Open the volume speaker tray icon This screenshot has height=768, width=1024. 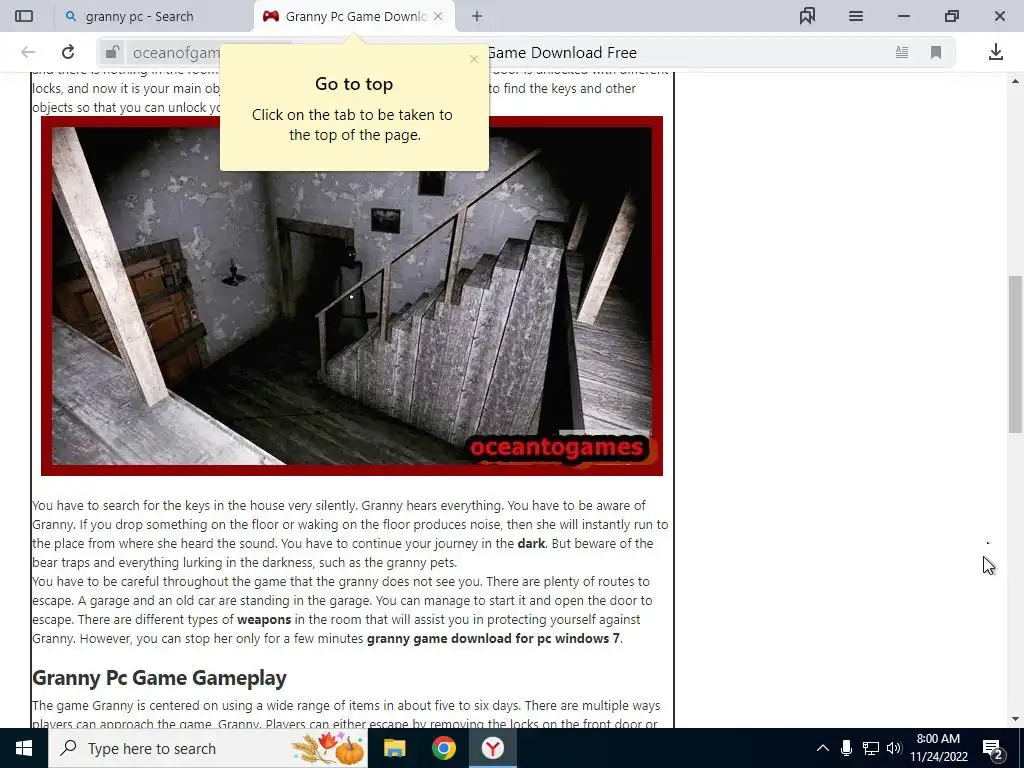point(894,748)
